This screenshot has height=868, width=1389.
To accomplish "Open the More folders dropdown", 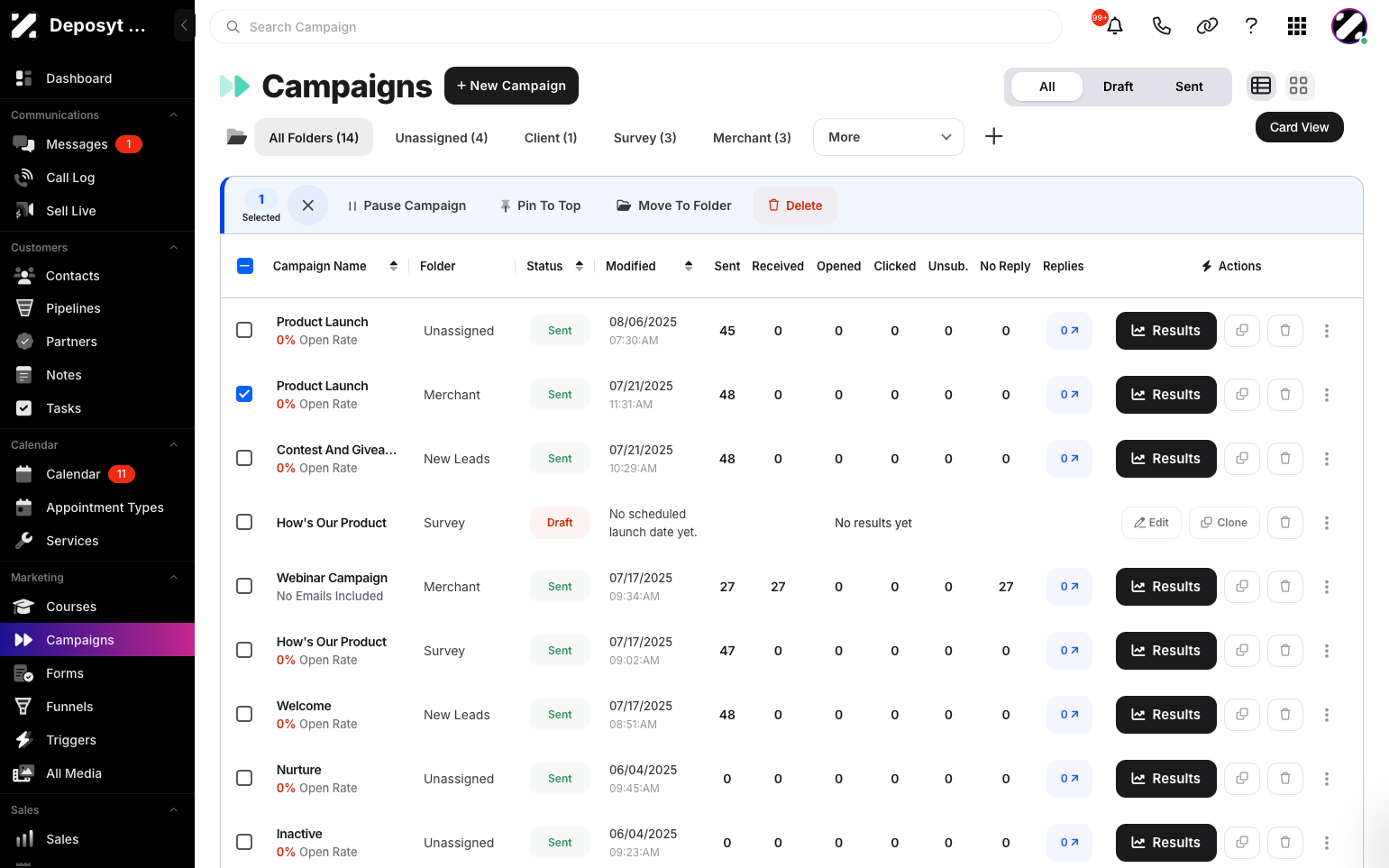I will [889, 137].
